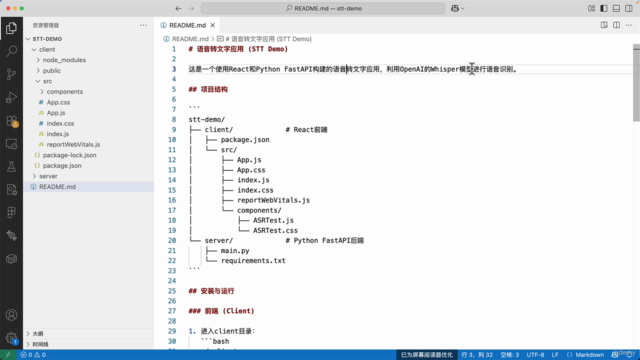The image size is (640, 360).
Task: Collapse the client folder
Action: 34,49
